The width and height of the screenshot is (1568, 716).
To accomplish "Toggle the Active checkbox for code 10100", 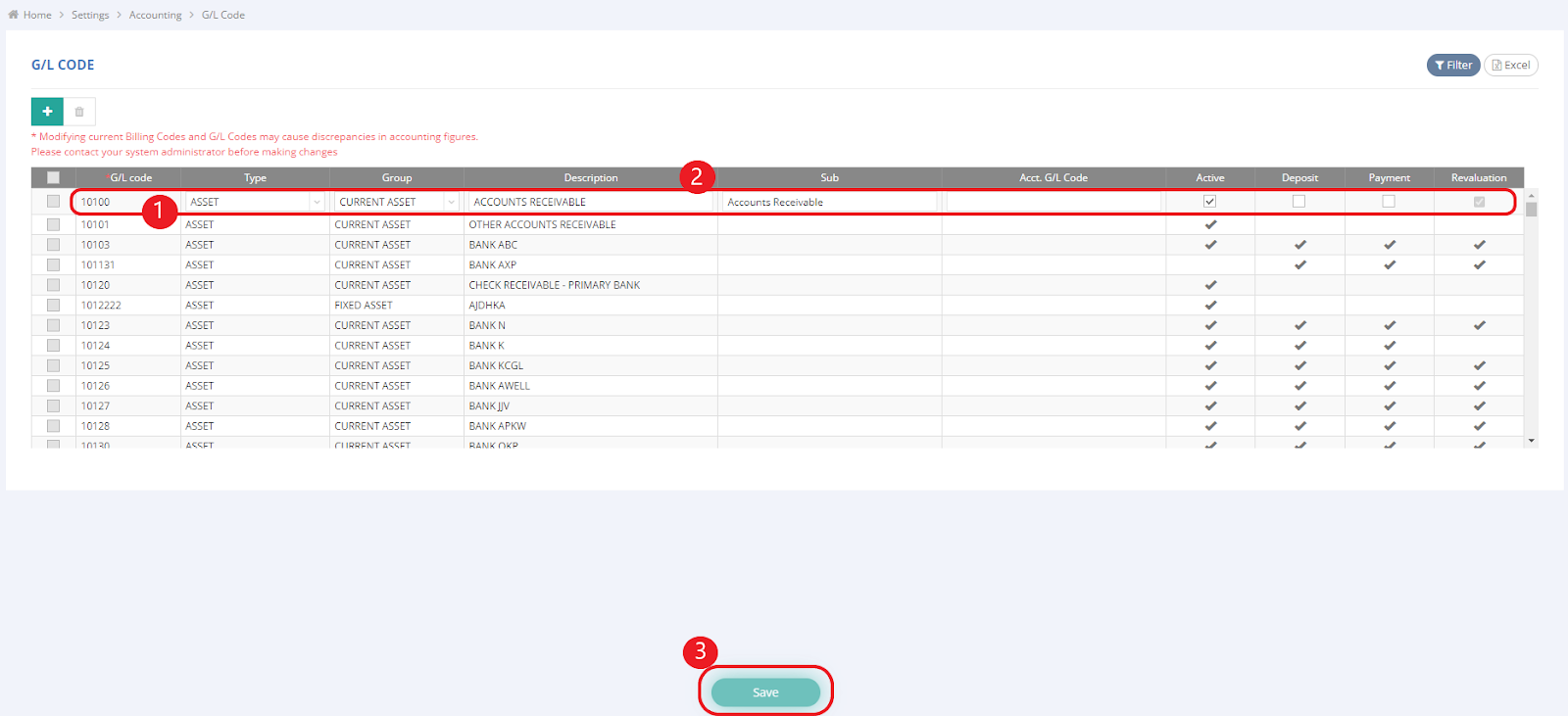I will pyautogui.click(x=1209, y=202).
